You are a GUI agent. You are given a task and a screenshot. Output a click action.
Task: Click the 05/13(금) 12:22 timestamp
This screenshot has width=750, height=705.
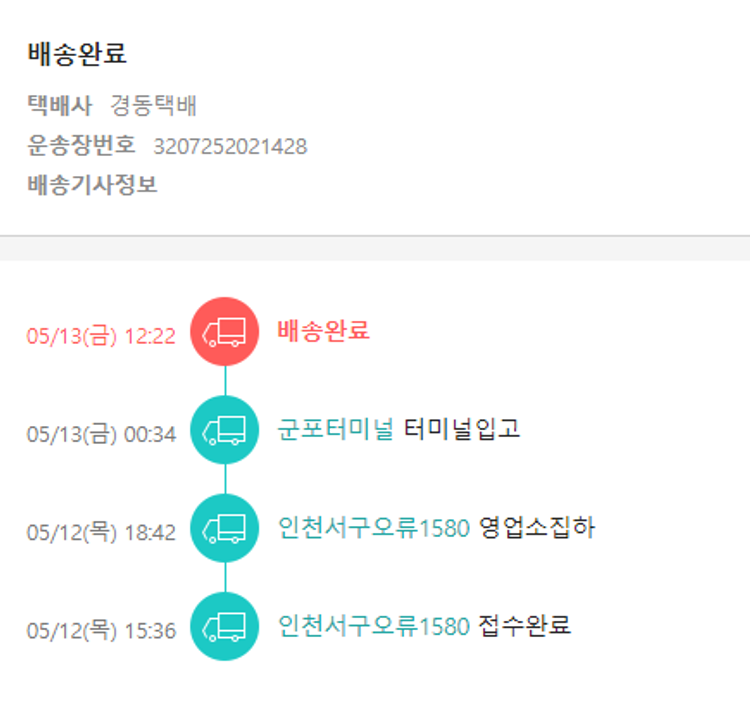[101, 336]
